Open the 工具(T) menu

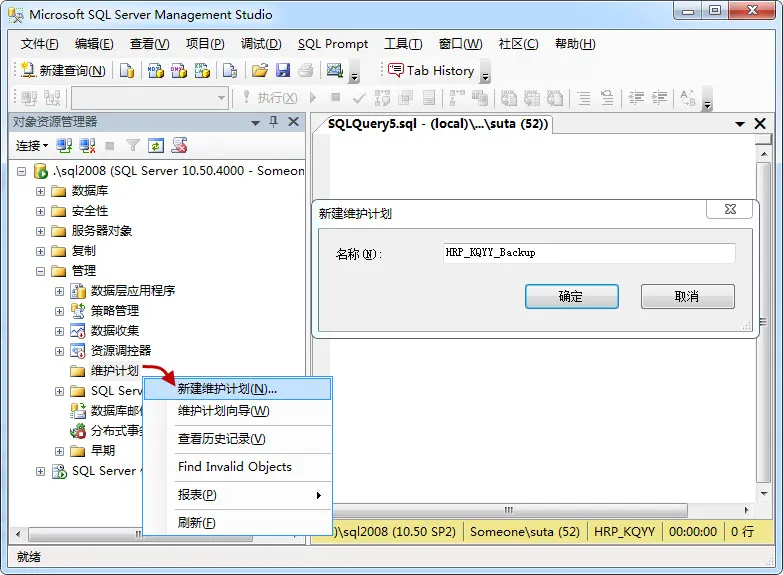403,44
